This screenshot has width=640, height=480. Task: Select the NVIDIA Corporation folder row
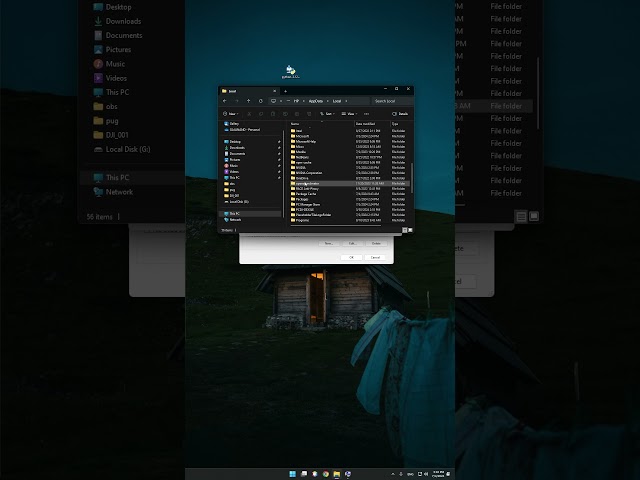pyautogui.click(x=349, y=173)
